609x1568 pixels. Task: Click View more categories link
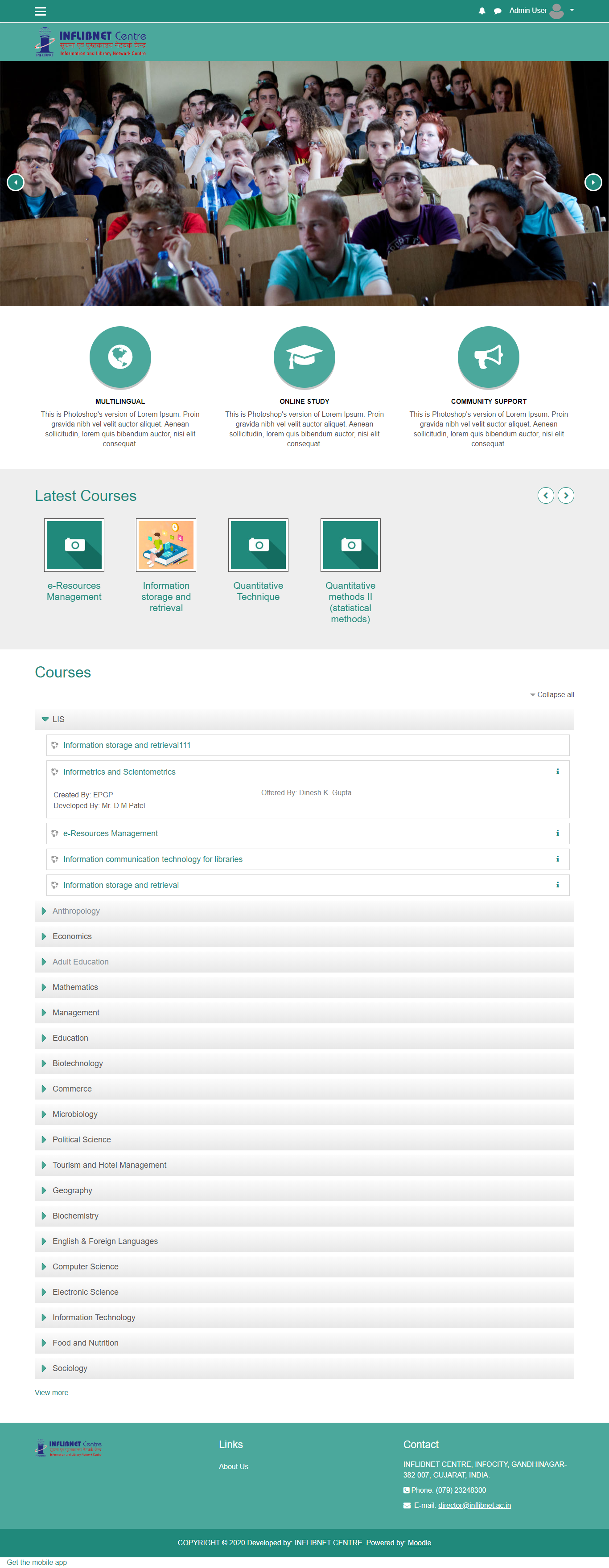pyautogui.click(x=51, y=1393)
